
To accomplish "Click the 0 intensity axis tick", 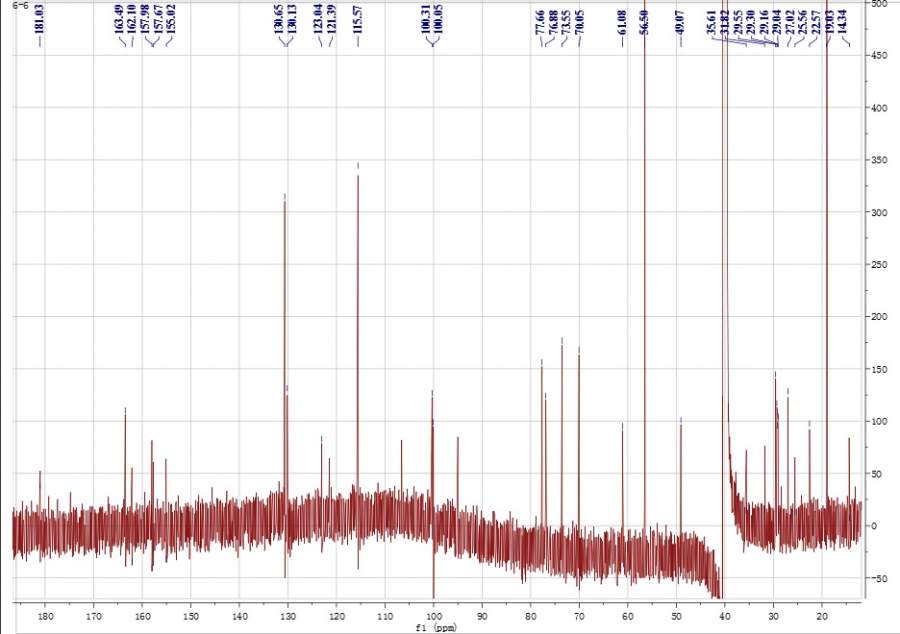I will (x=874, y=526).
